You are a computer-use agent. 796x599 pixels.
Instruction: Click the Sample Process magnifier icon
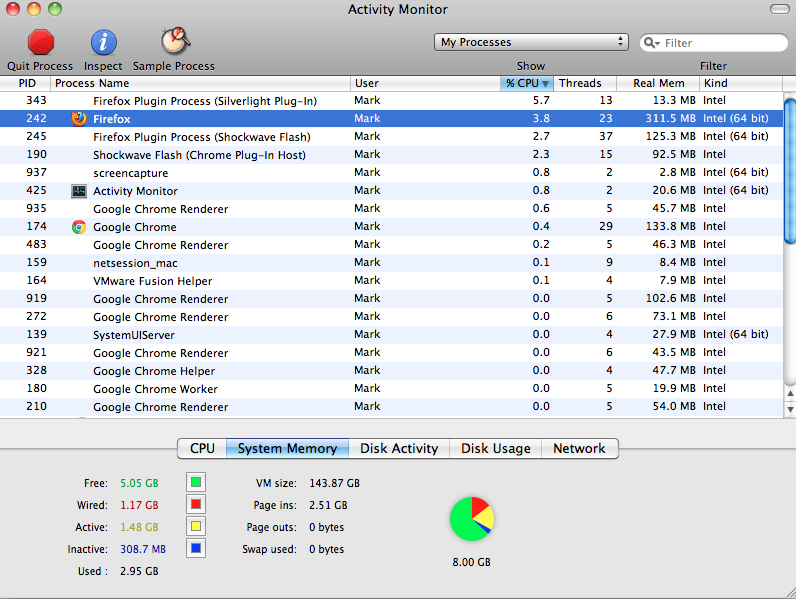[x=176, y=41]
